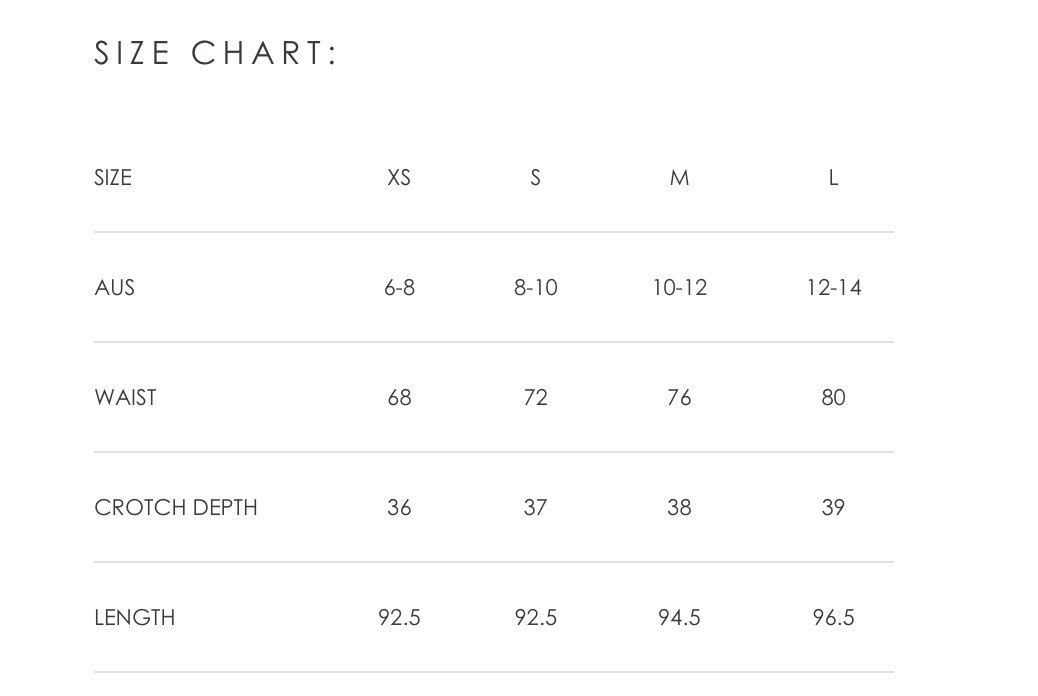Click the AUS 12-14 cell

[833, 287]
